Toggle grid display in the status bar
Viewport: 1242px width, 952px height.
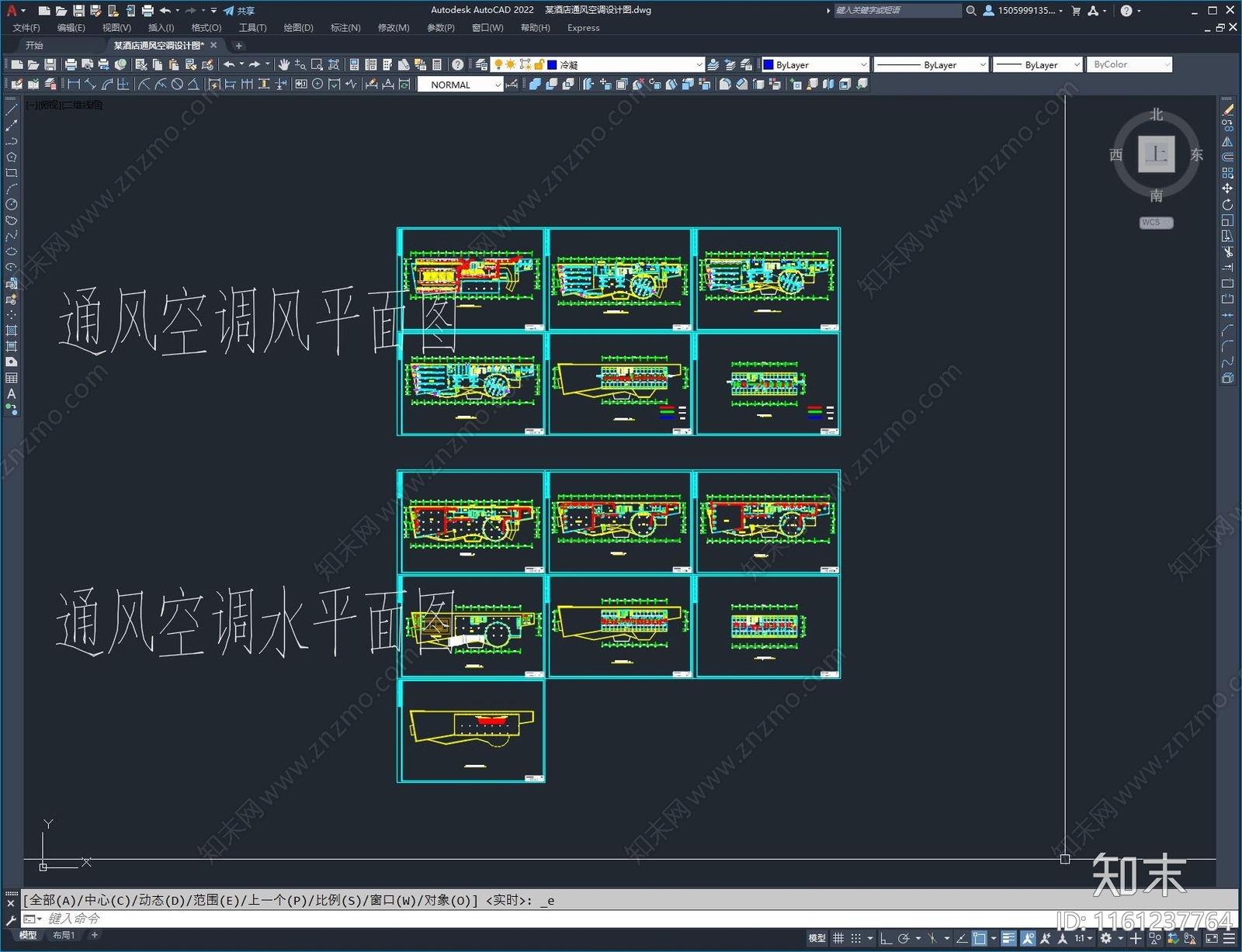[x=837, y=937]
